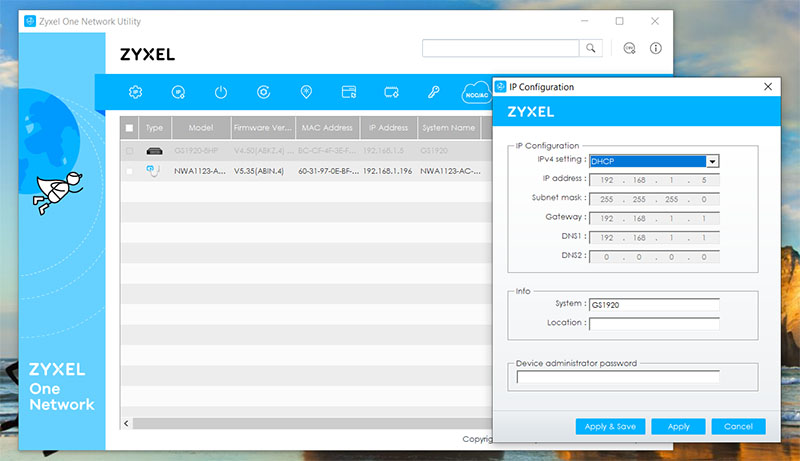Select the NWA1123-A... model cell
This screenshot has width=800, height=461.
199,171
